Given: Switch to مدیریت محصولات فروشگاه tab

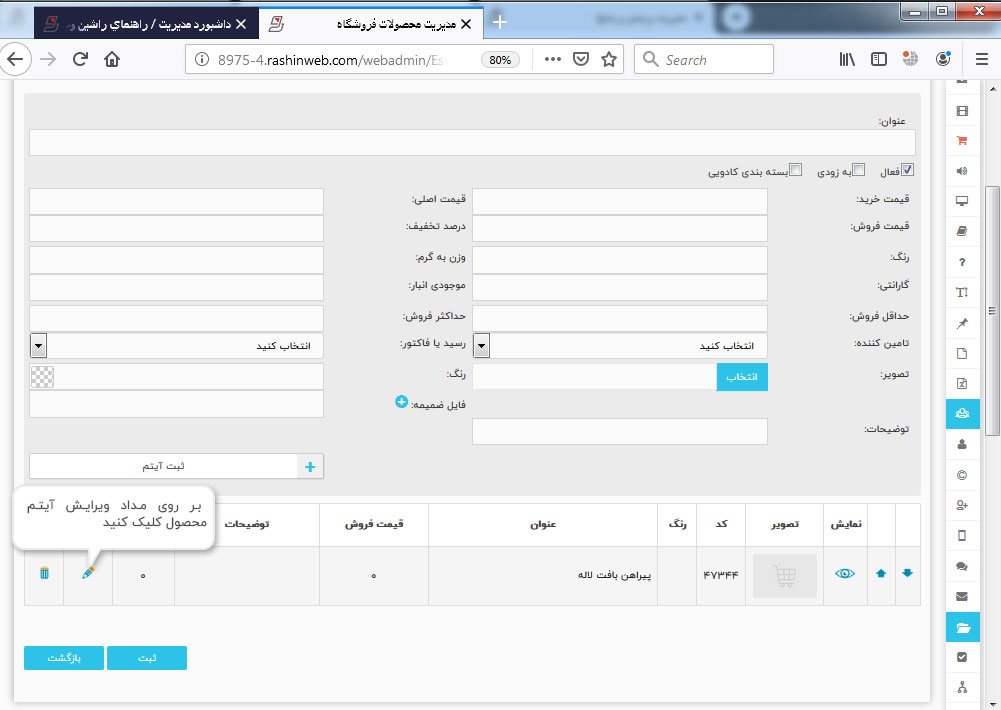Looking at the screenshot, I should coord(373,24).
